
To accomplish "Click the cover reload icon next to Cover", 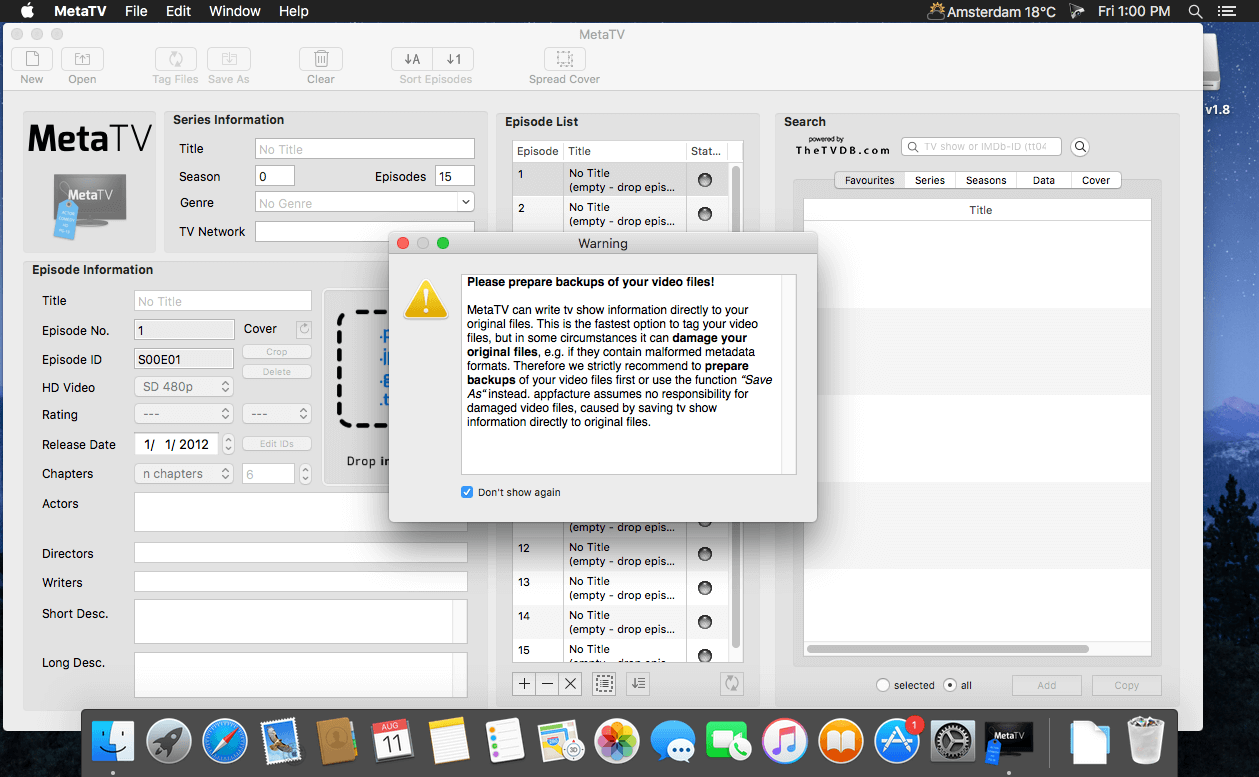I will (304, 329).
